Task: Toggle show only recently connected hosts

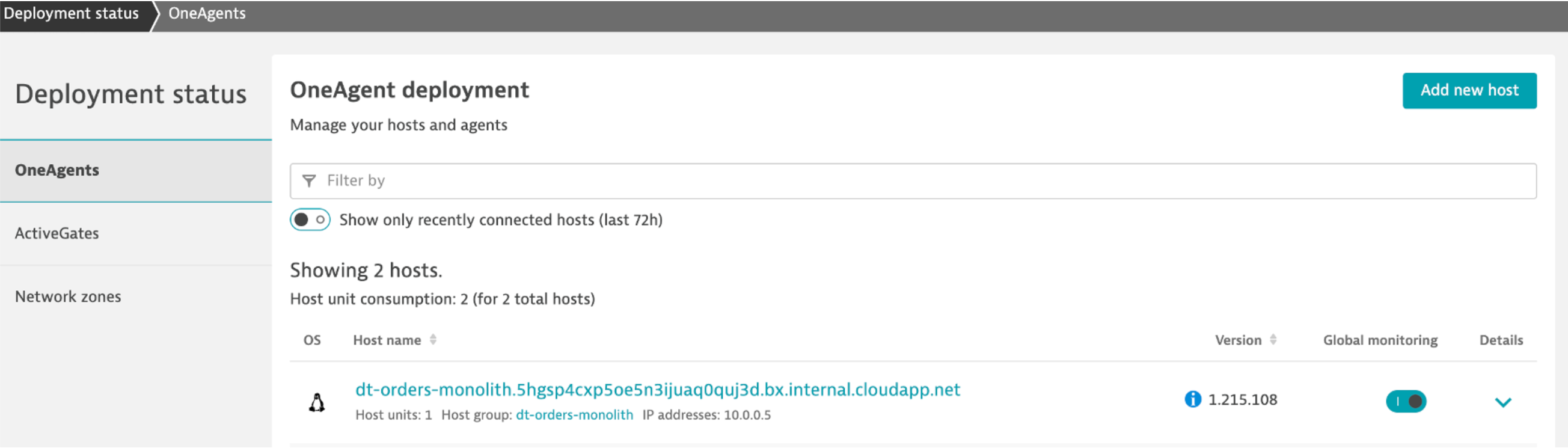Action: point(310,219)
